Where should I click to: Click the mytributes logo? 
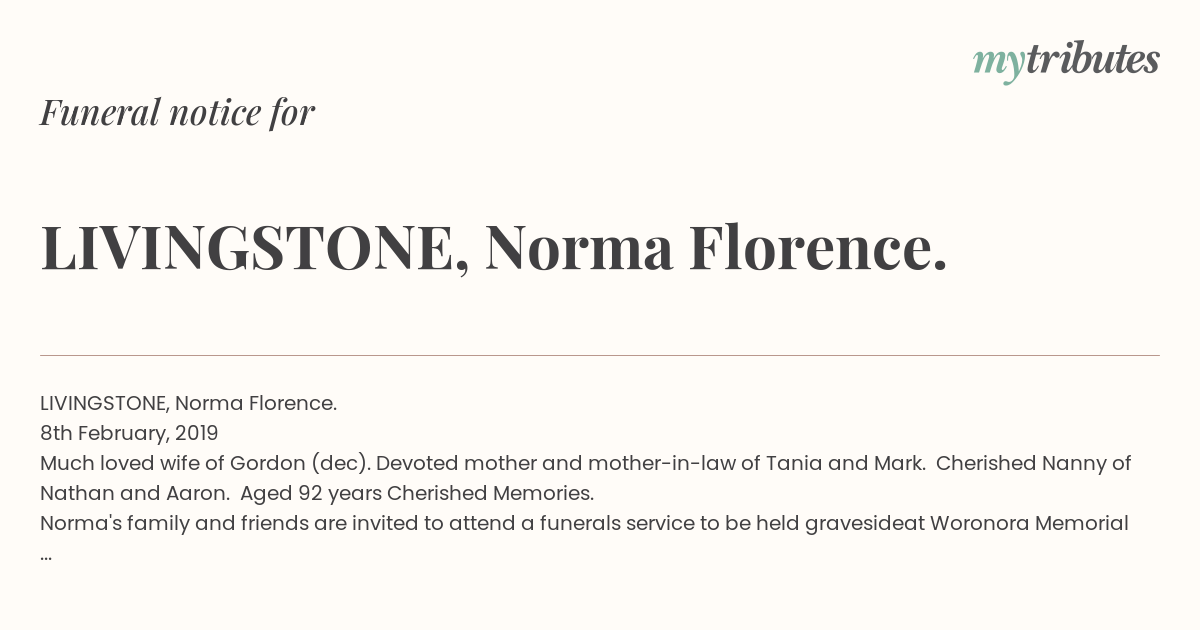[x=1066, y=61]
